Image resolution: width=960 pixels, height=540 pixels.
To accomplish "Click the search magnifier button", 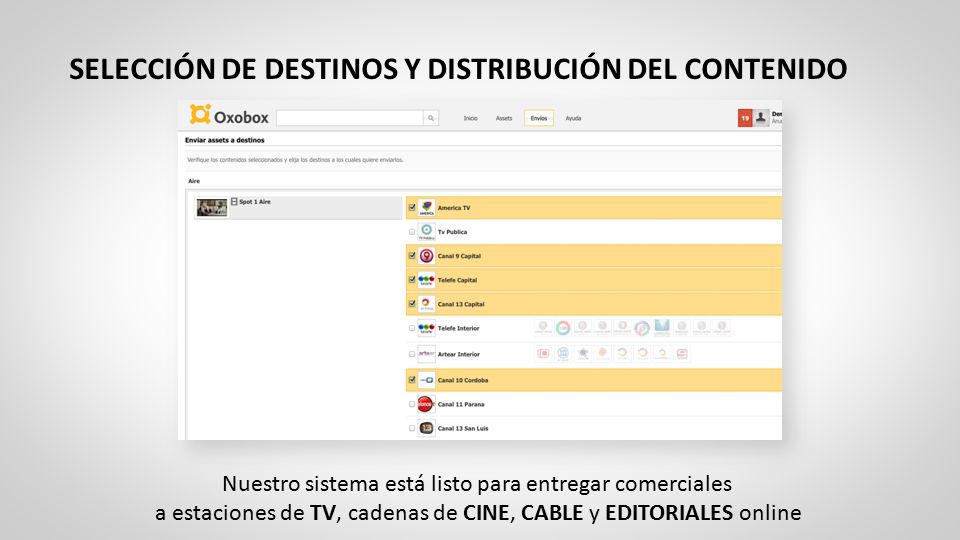I will (x=431, y=118).
